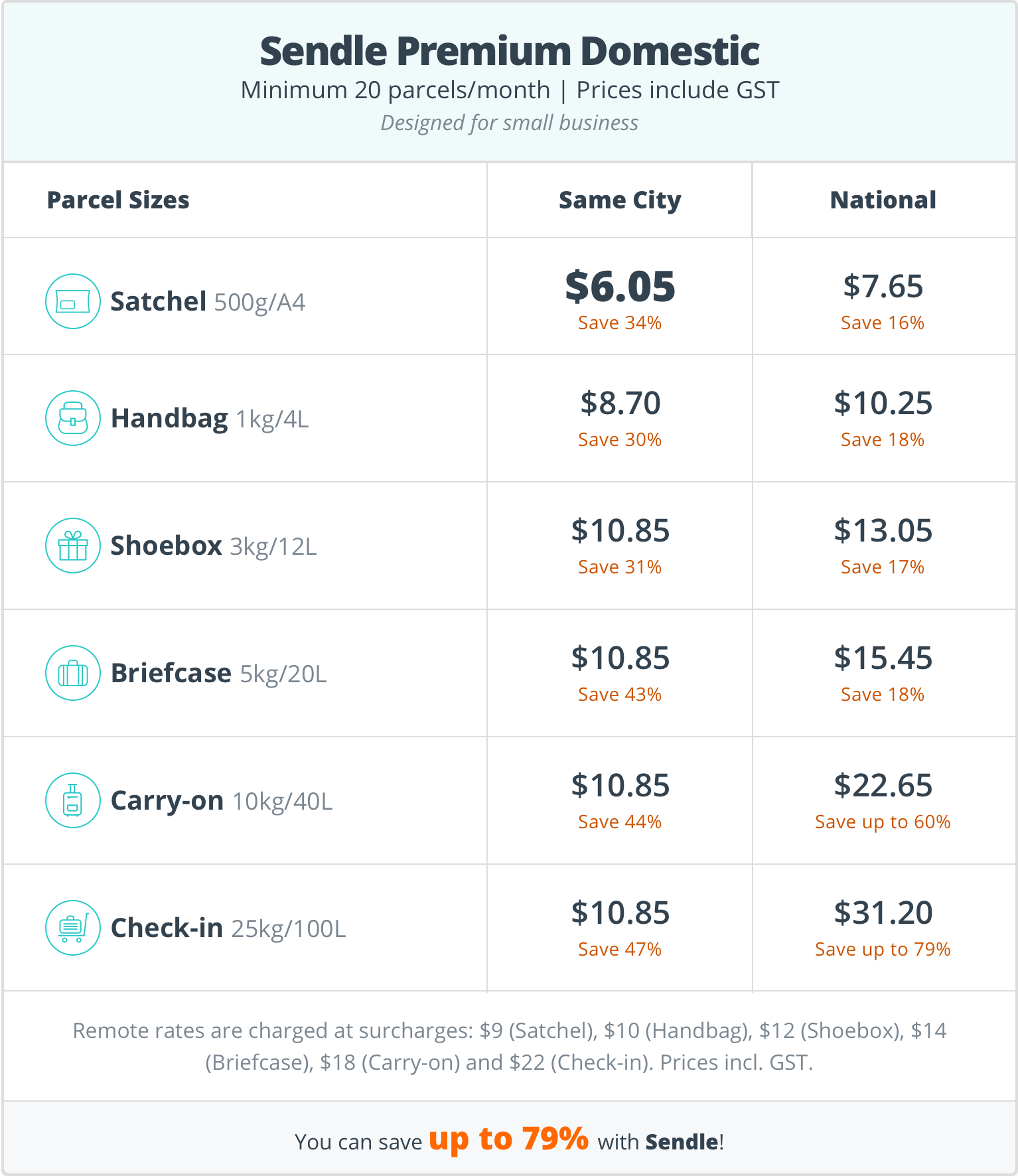Select the $15.45 Briefcase National price
This screenshot has height=1176, width=1018.
tap(883, 658)
